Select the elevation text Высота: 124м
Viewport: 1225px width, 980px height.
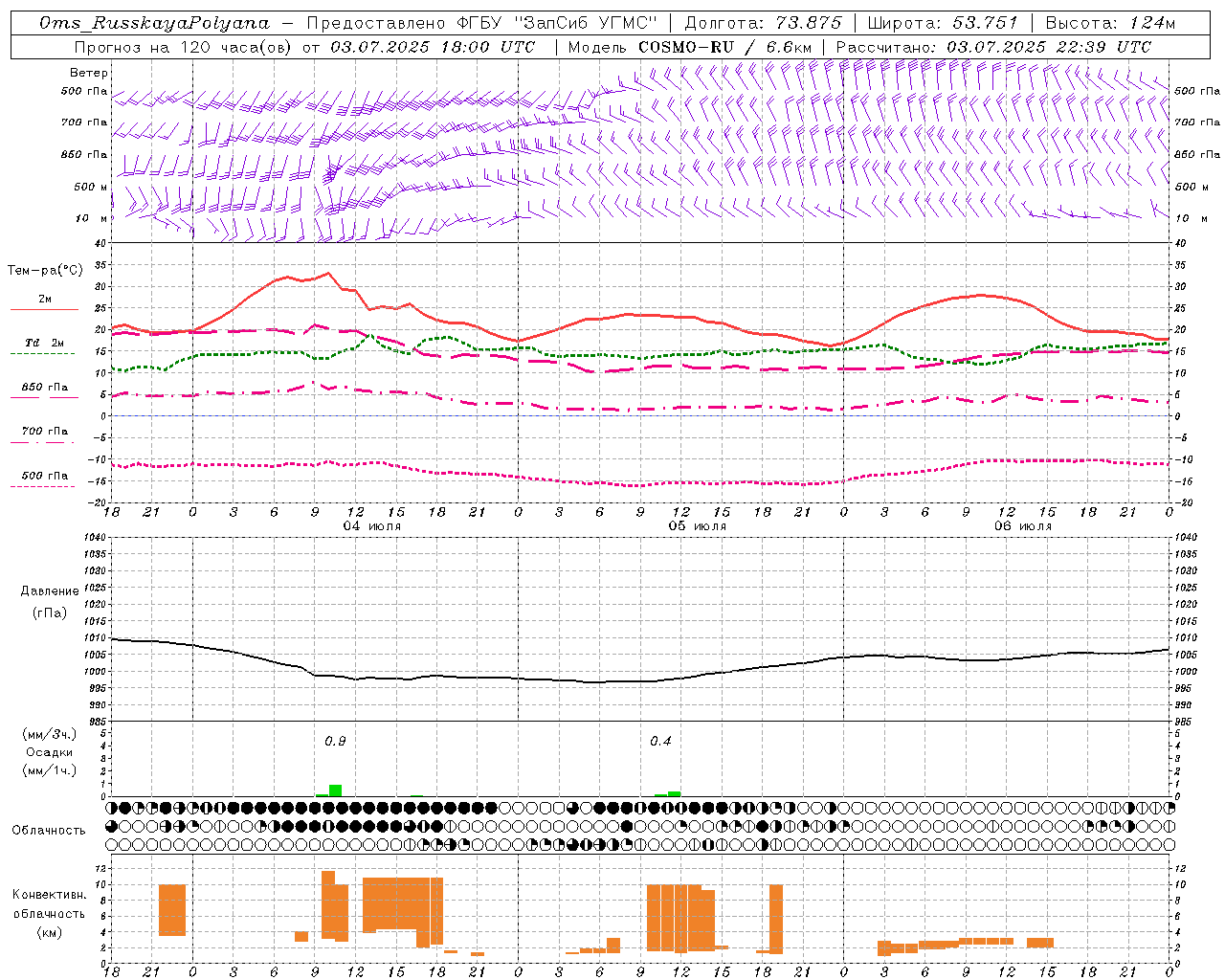[x=1110, y=23]
